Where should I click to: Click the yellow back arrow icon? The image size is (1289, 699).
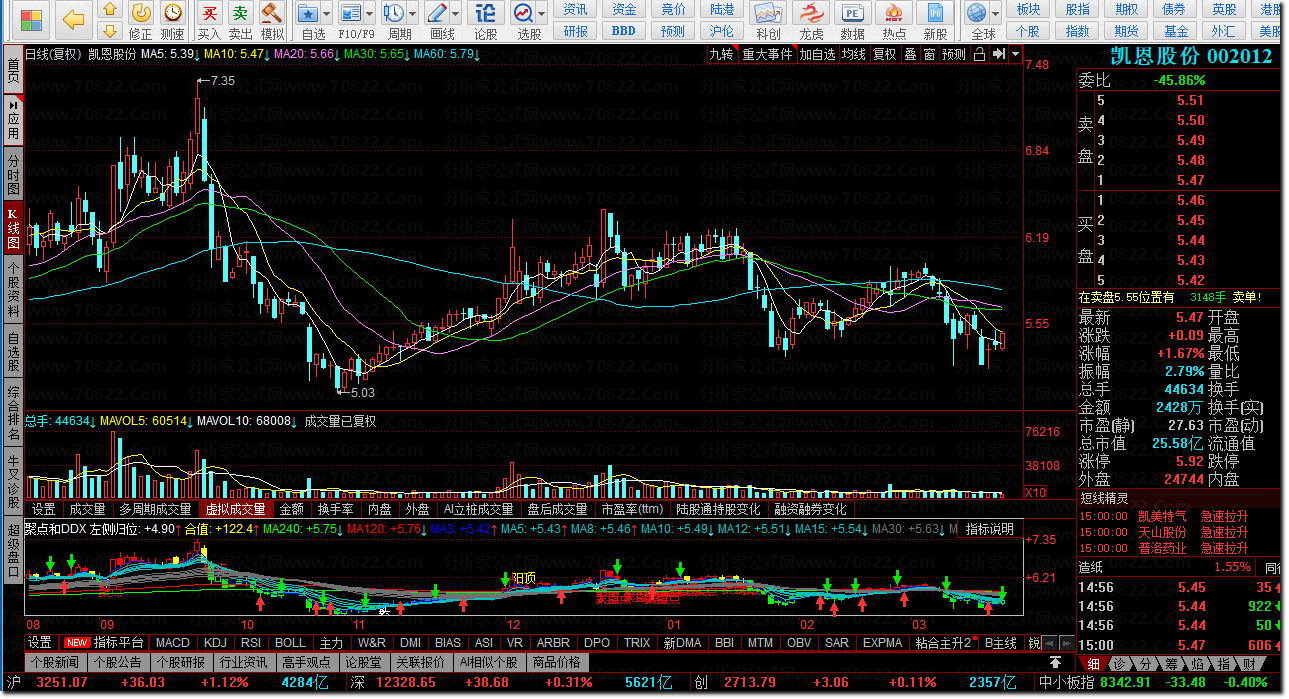[73, 18]
